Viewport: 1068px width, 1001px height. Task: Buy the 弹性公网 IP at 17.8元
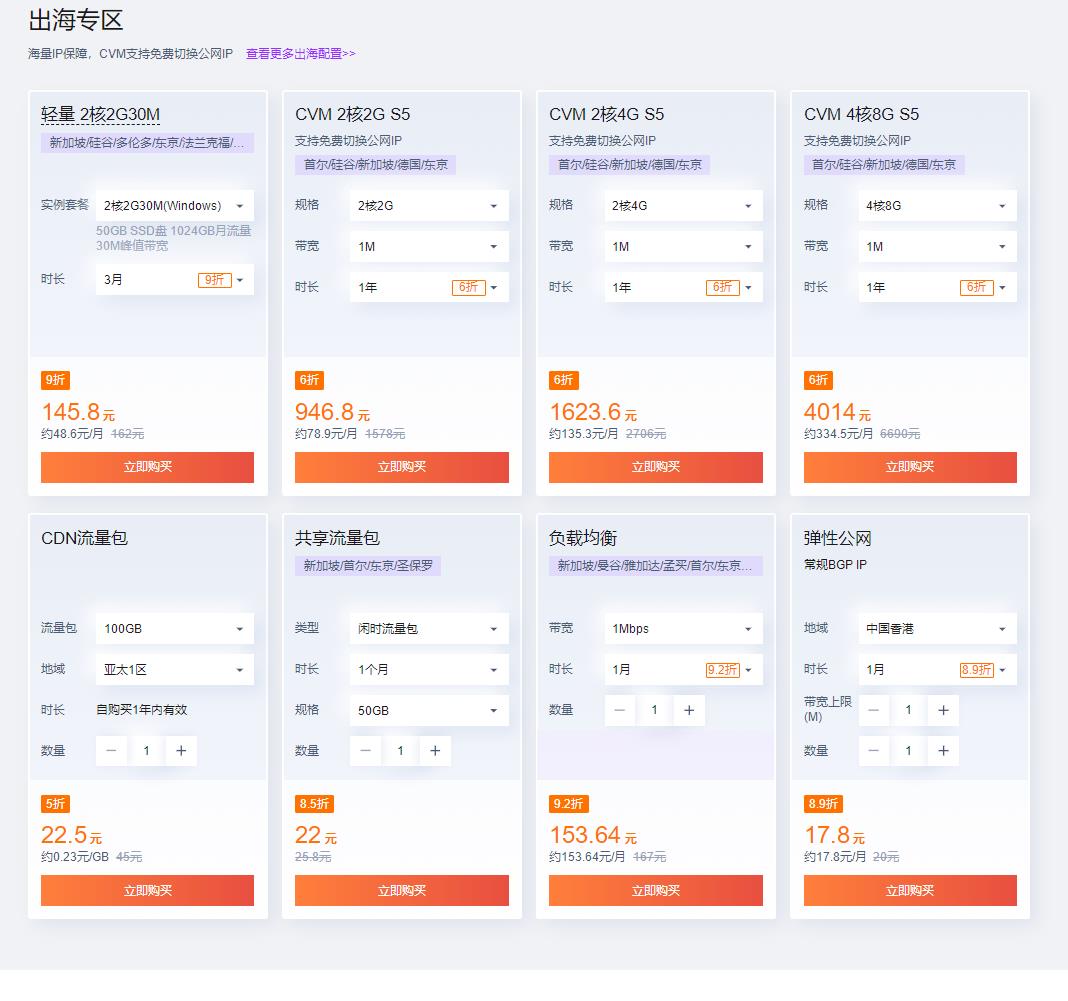[x=910, y=891]
